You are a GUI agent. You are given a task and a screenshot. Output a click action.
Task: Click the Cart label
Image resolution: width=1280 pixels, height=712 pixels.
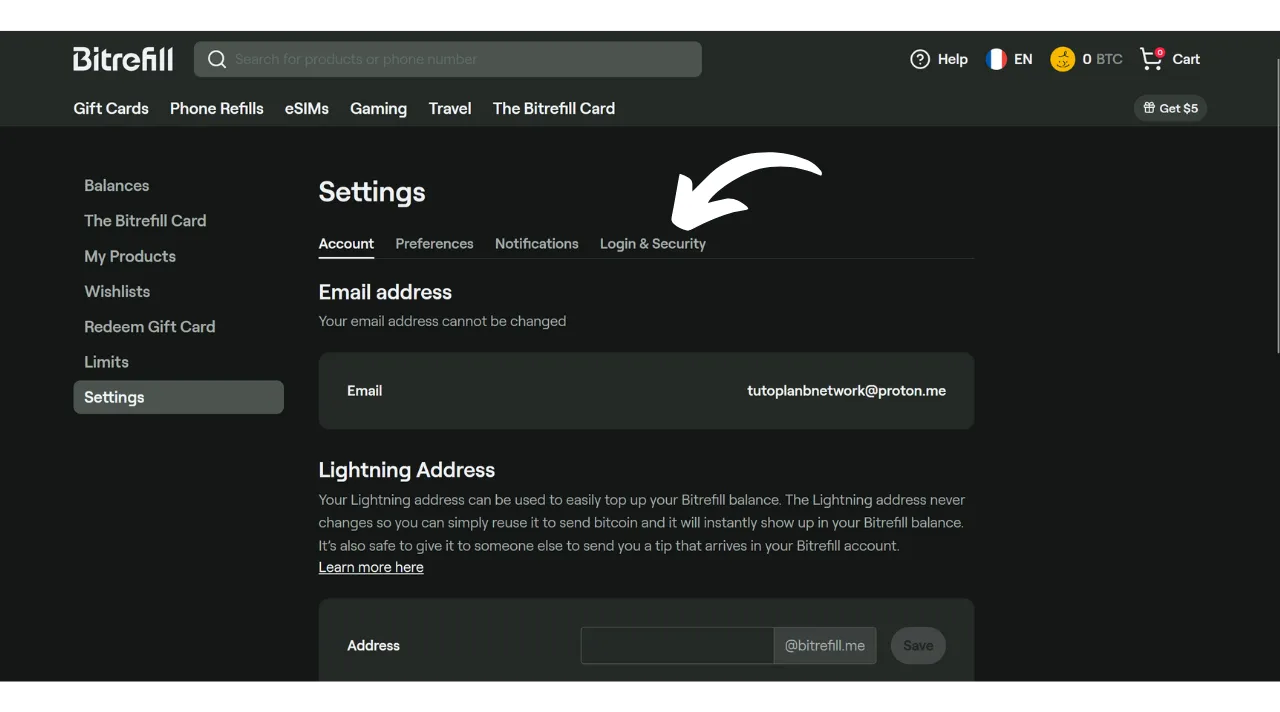[x=1186, y=59]
